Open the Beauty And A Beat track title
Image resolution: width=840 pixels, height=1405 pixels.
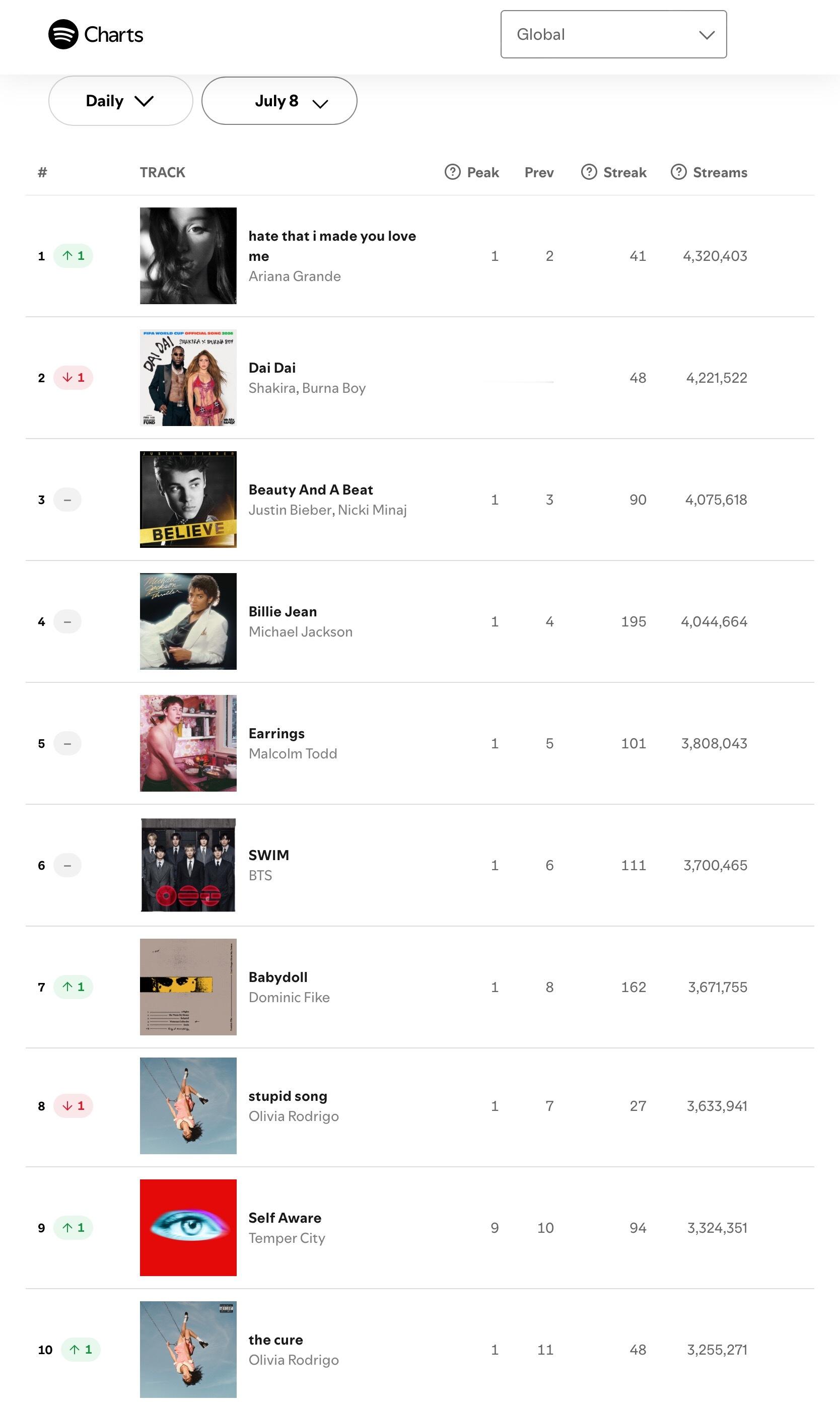[x=310, y=489]
